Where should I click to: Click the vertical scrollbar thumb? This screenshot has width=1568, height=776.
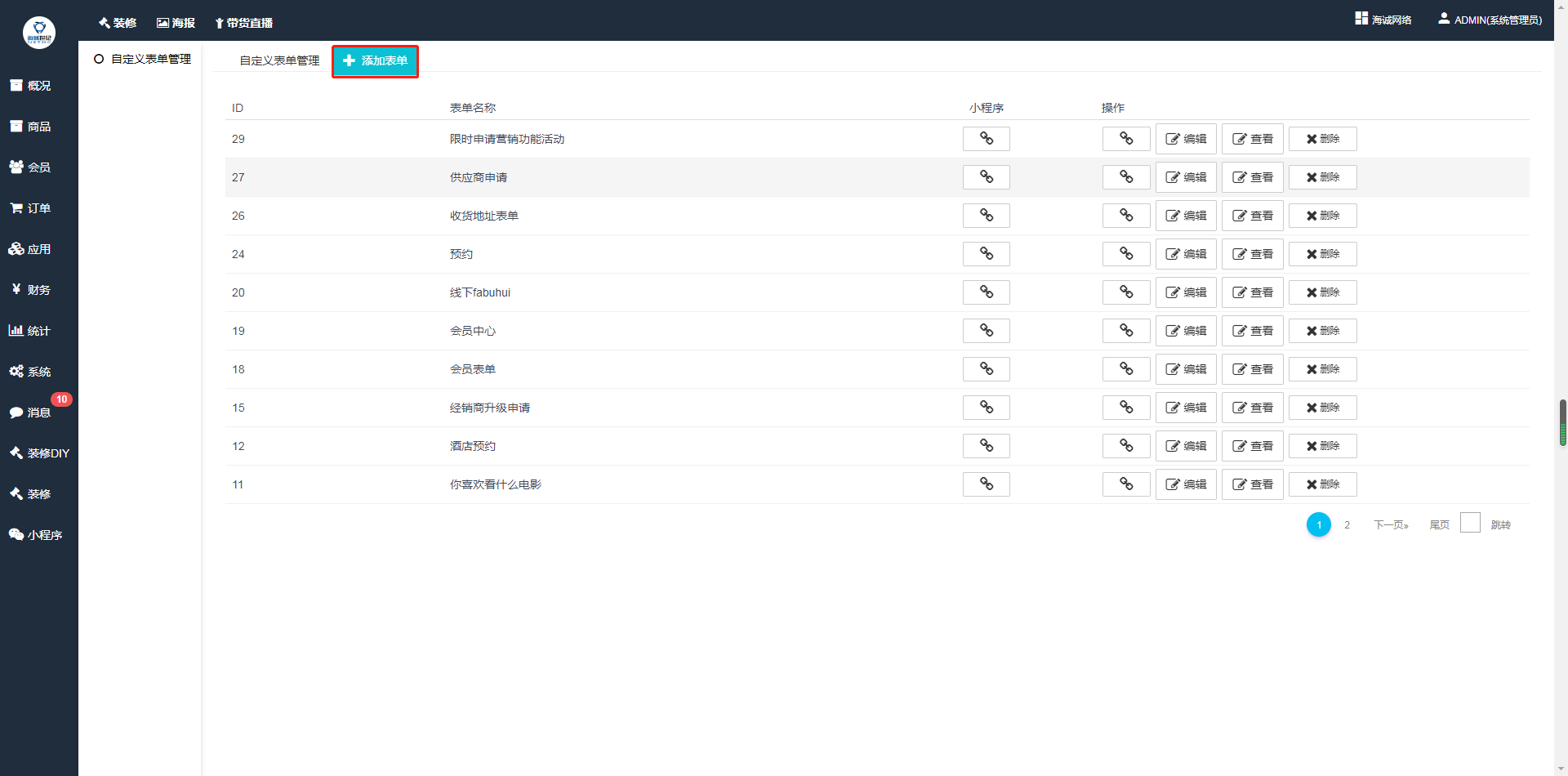coord(1563,422)
